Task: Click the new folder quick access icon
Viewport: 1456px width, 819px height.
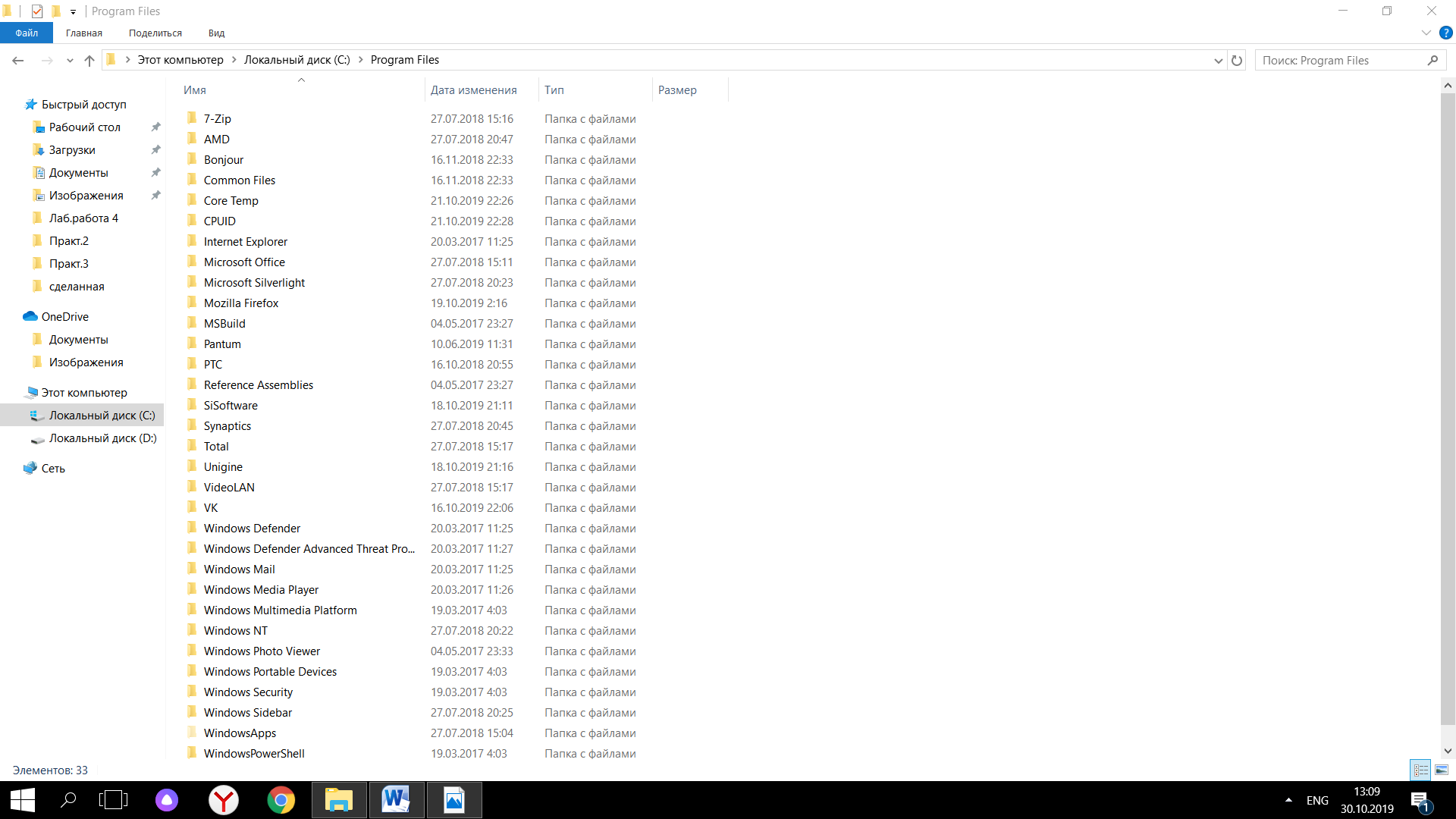Action: point(55,11)
